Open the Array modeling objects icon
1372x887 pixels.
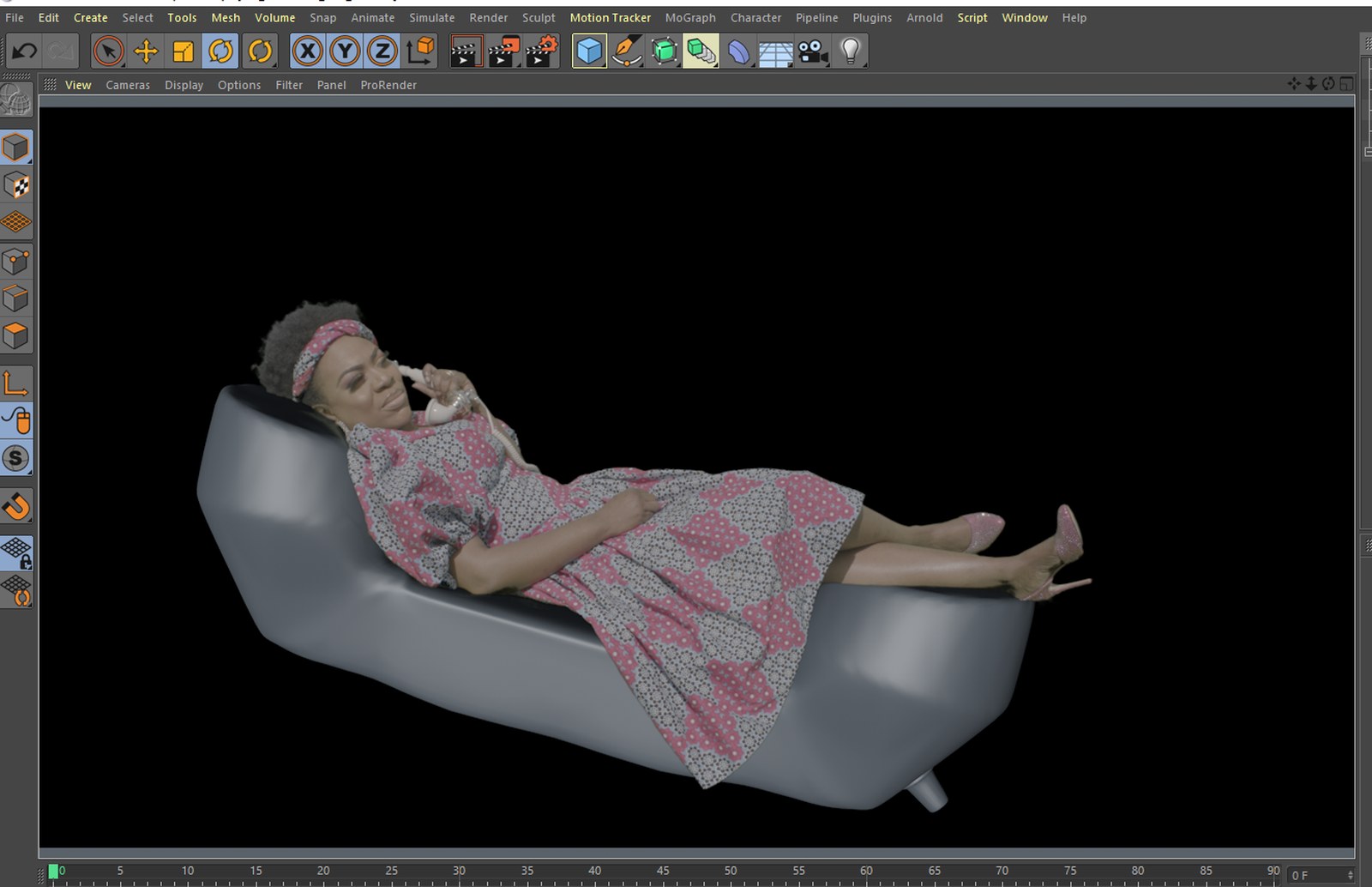701,51
